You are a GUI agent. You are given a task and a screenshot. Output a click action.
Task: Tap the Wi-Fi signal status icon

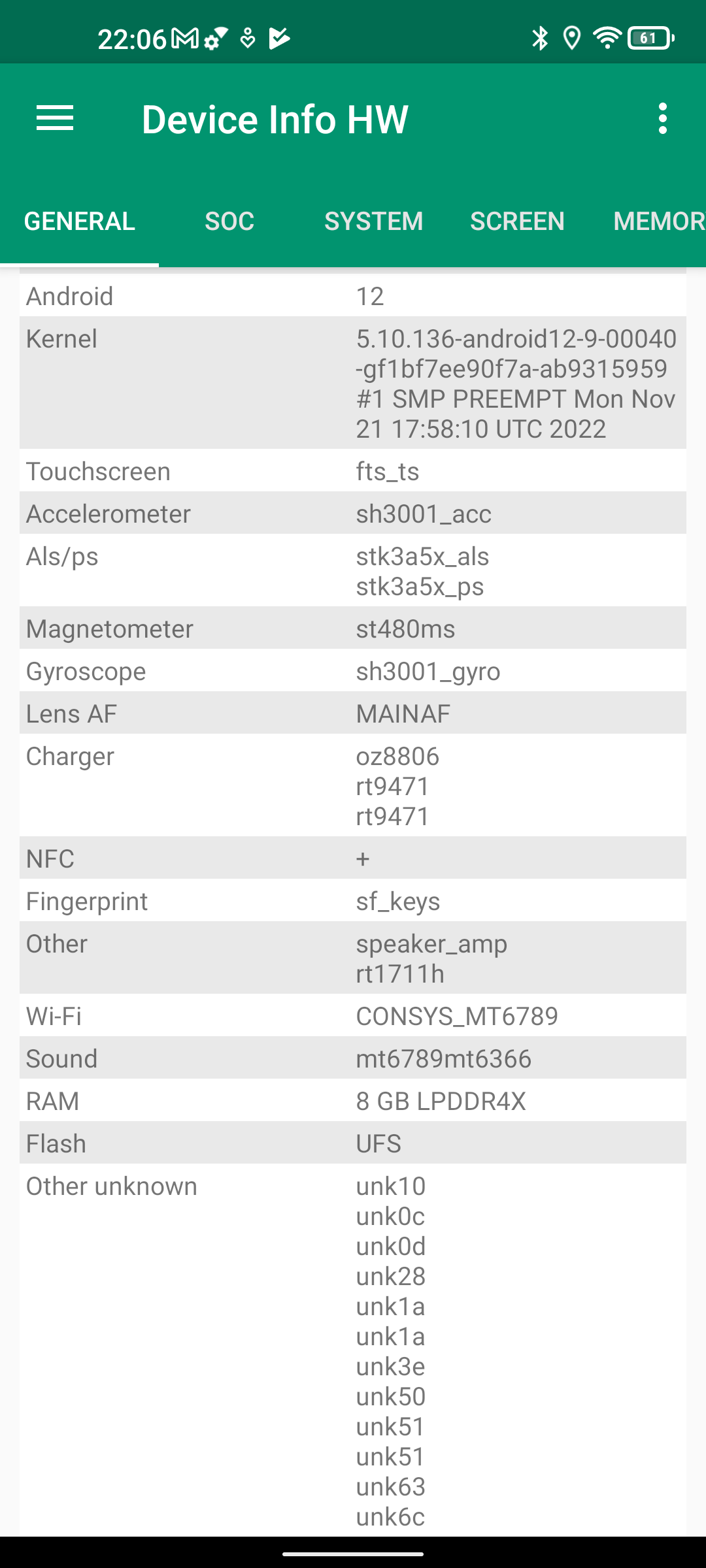607,39
